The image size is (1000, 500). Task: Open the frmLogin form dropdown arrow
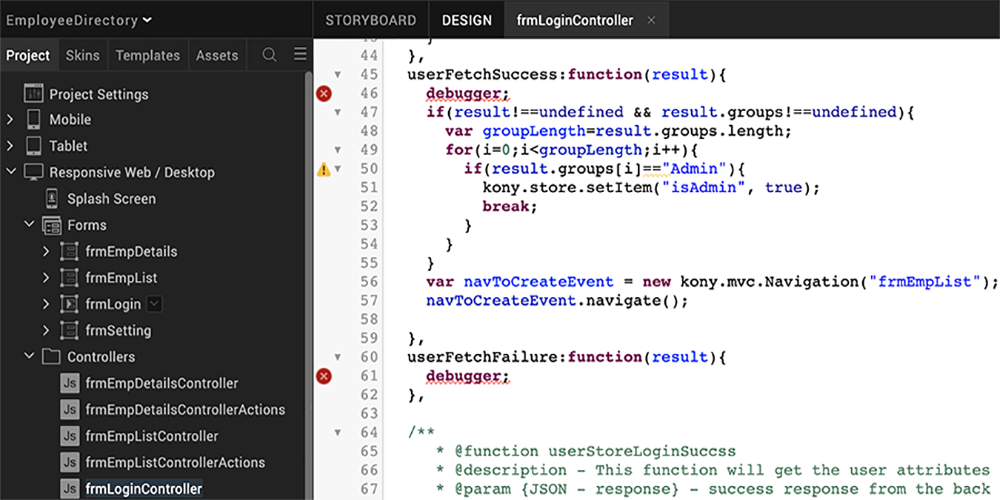pos(154,304)
